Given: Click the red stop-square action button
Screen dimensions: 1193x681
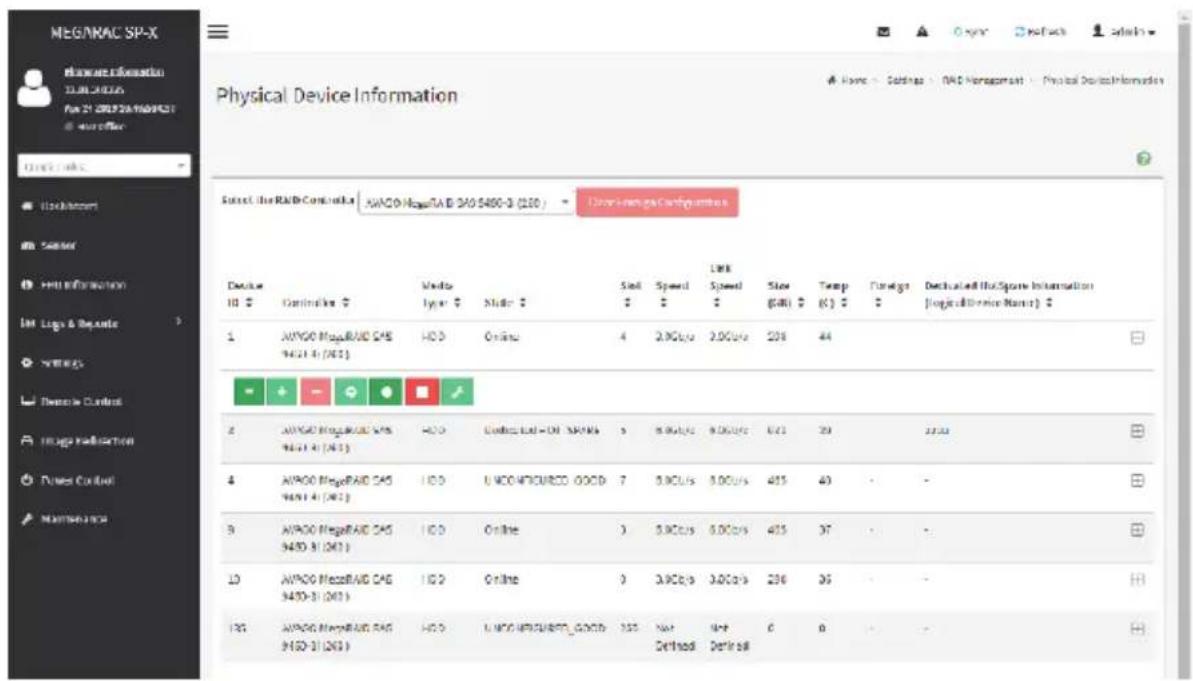Looking at the screenshot, I should coord(422,392).
